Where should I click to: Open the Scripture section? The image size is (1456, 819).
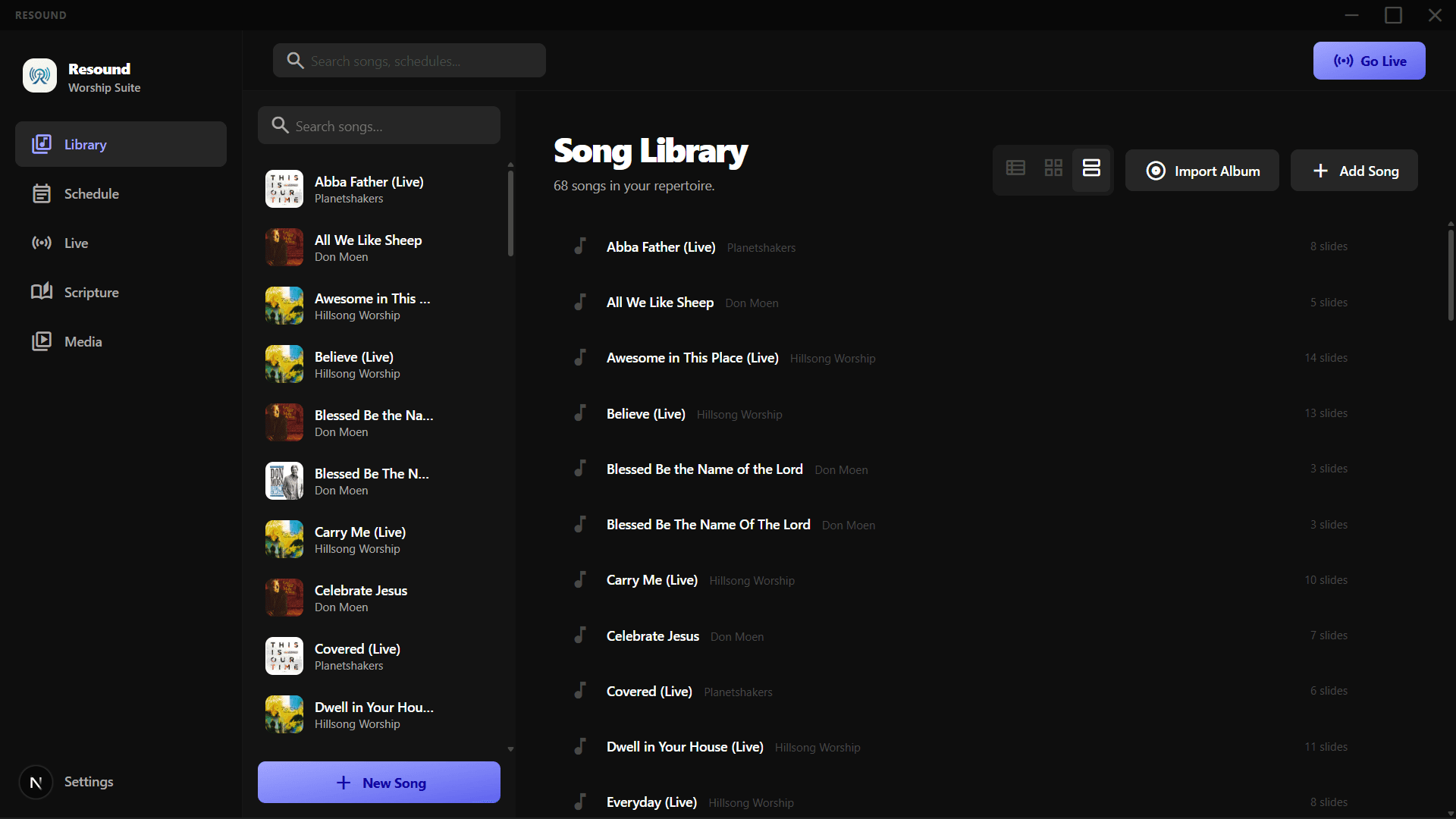click(121, 292)
